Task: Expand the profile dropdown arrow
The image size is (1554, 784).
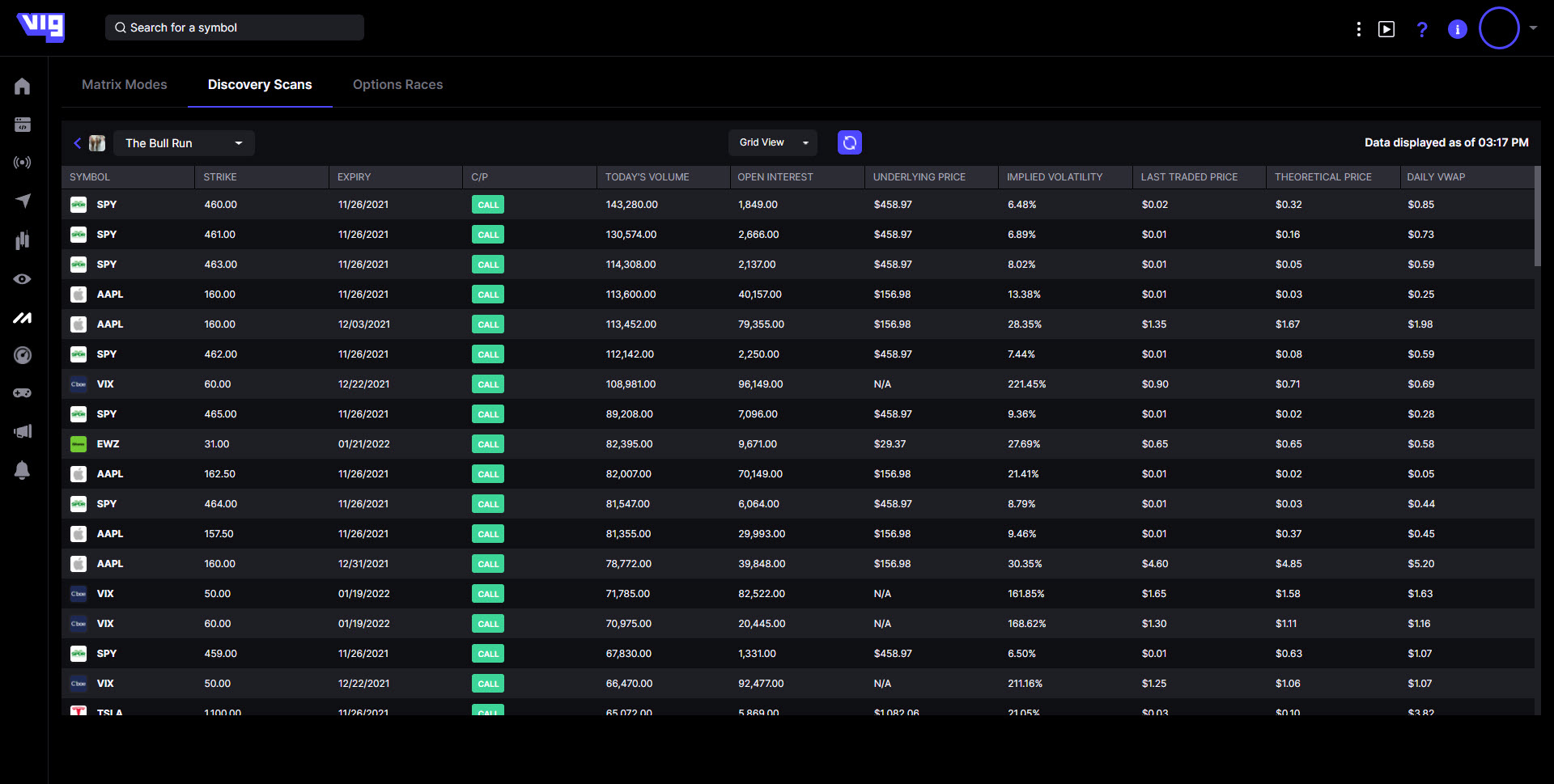Action: pyautogui.click(x=1533, y=28)
